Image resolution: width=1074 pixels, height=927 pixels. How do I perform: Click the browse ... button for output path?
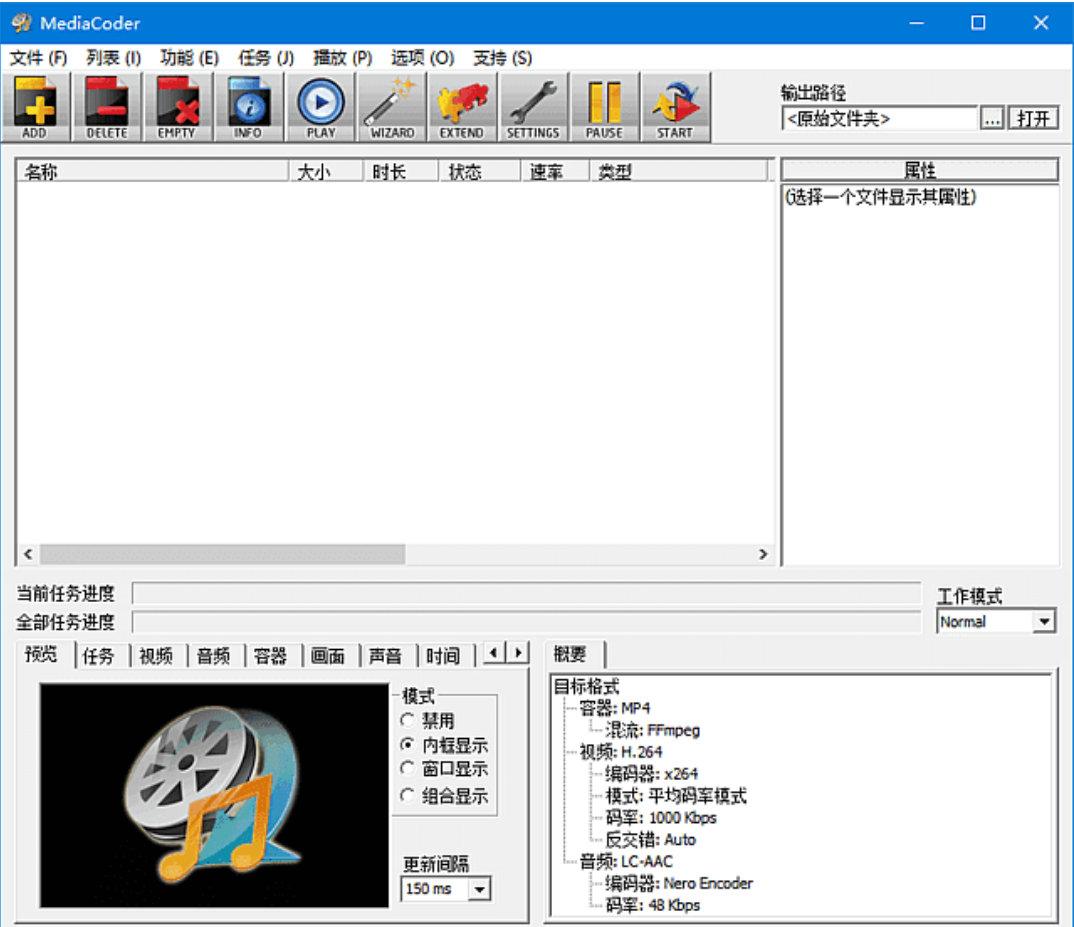(991, 117)
